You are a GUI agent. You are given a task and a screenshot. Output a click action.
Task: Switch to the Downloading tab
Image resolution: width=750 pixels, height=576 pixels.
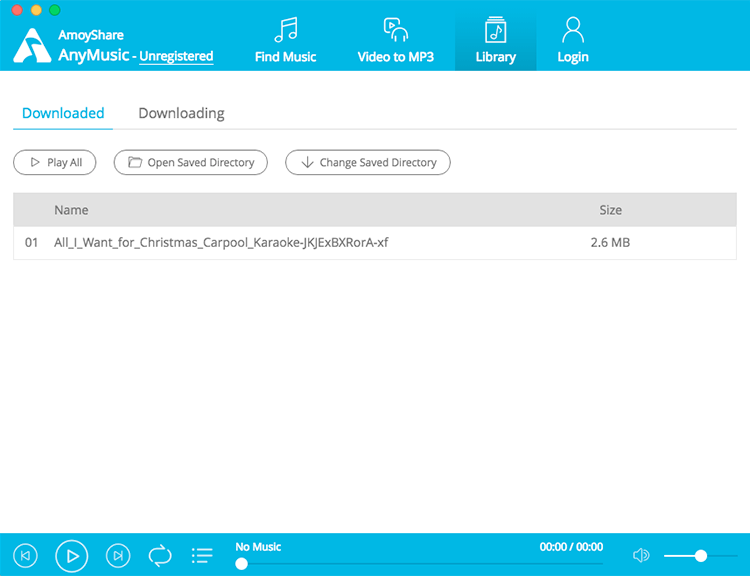(181, 113)
